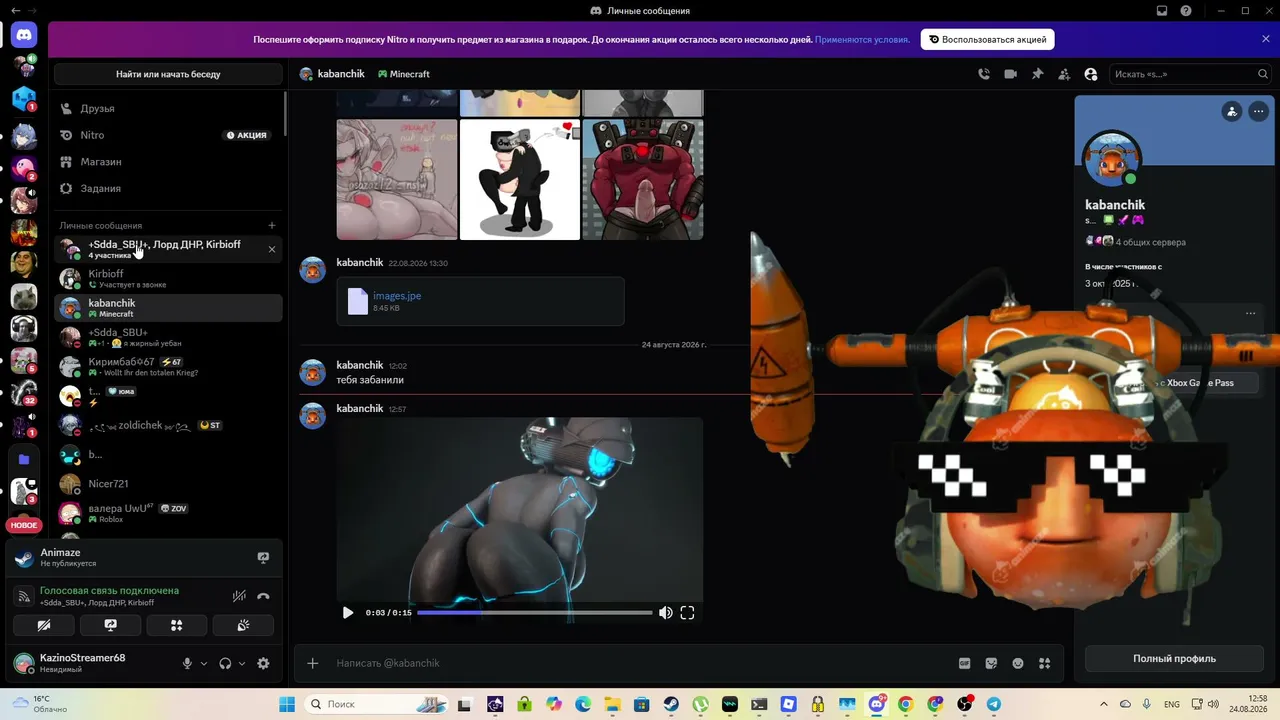
Task: Open user settings gear
Action: tap(263, 663)
